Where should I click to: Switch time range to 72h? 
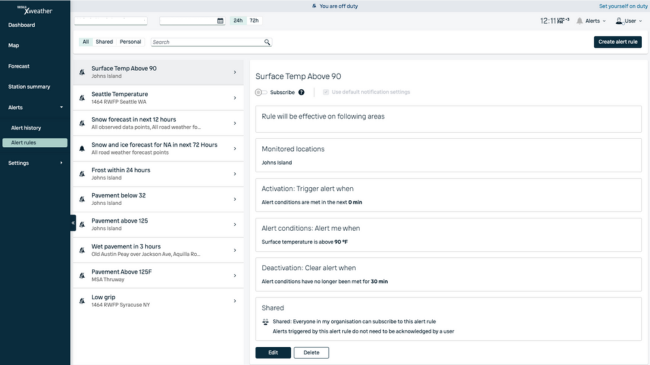(254, 20)
